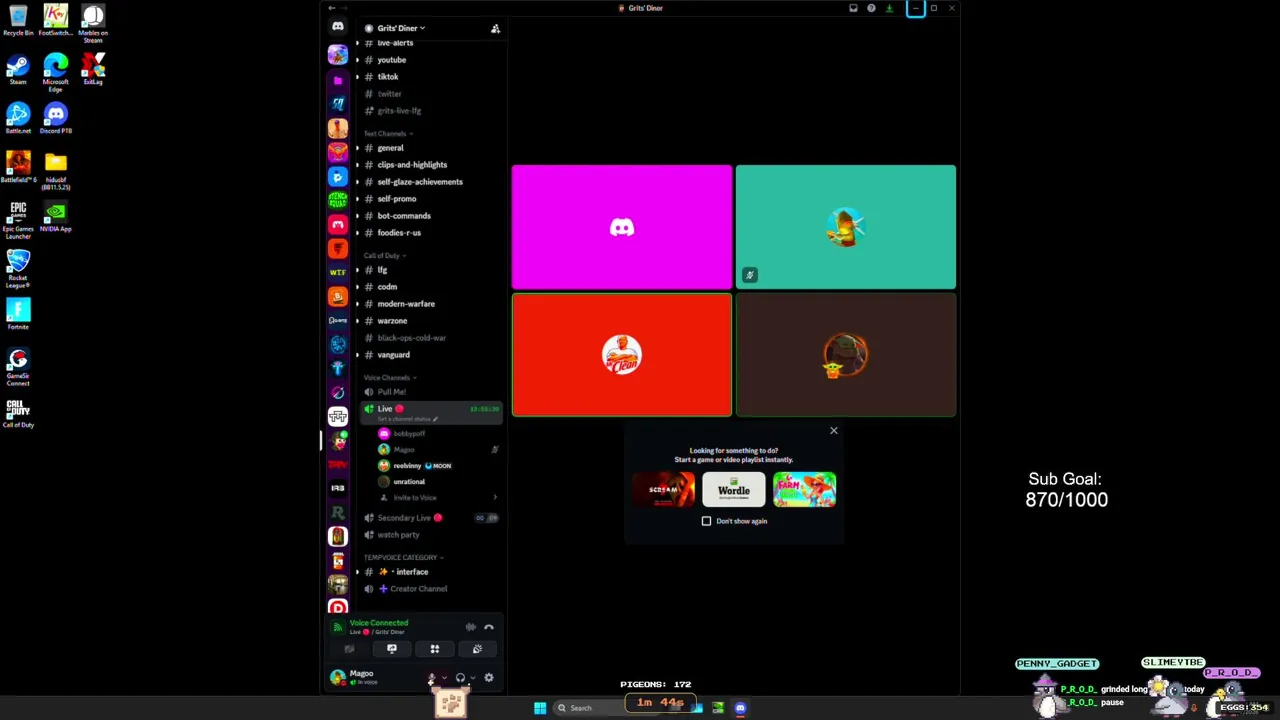The height and width of the screenshot is (720, 1280).
Task: Open Fortnite desktop shortcut
Action: point(18,314)
